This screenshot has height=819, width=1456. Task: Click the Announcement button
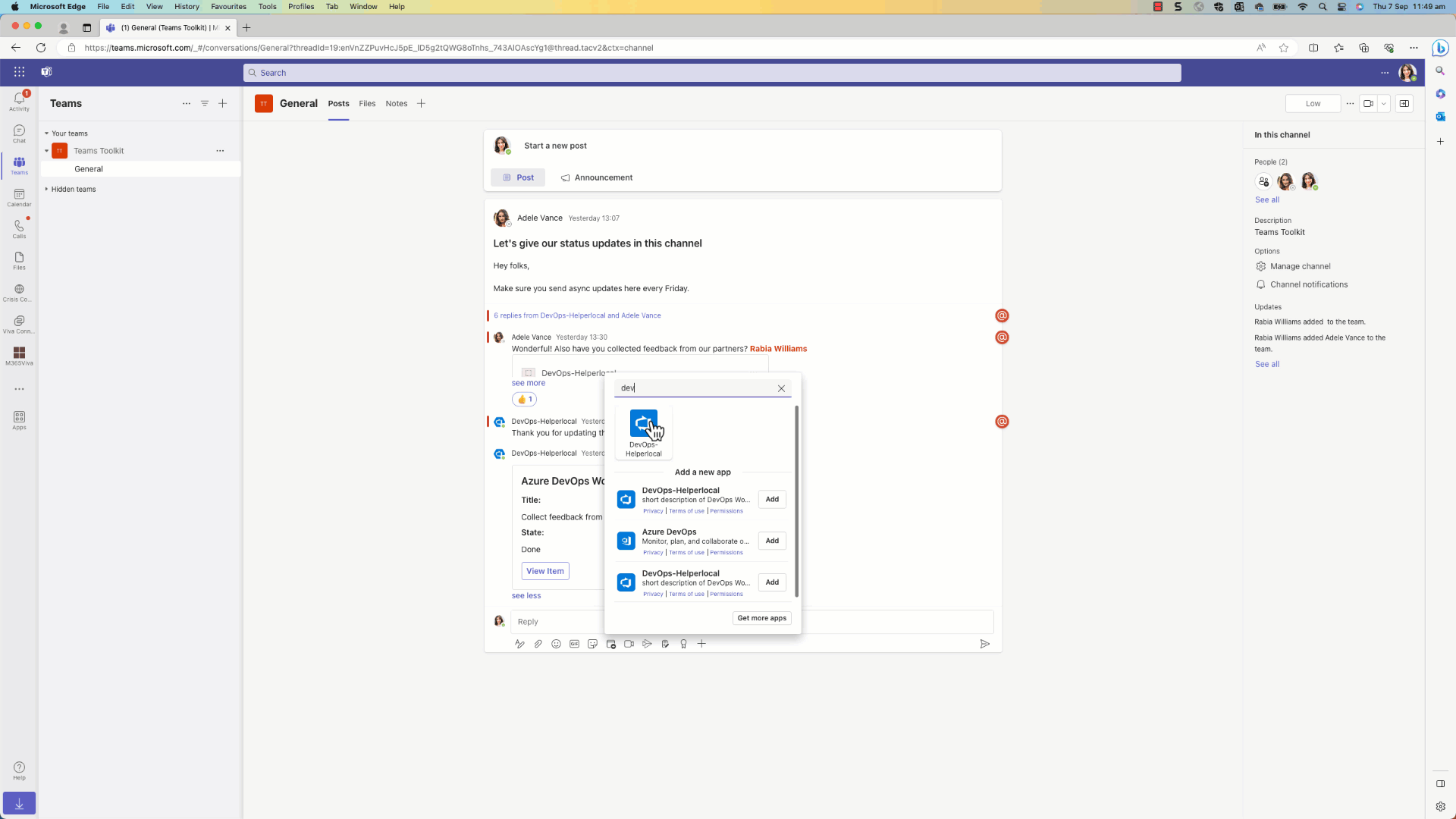point(596,177)
